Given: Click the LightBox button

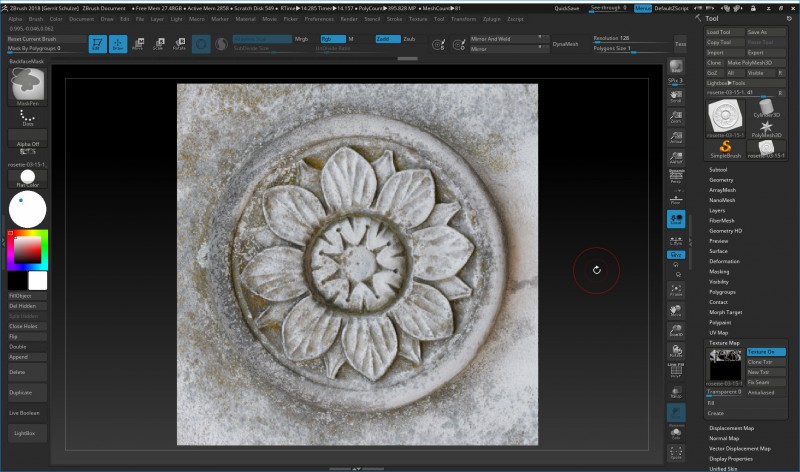Looking at the screenshot, I should (x=28, y=433).
